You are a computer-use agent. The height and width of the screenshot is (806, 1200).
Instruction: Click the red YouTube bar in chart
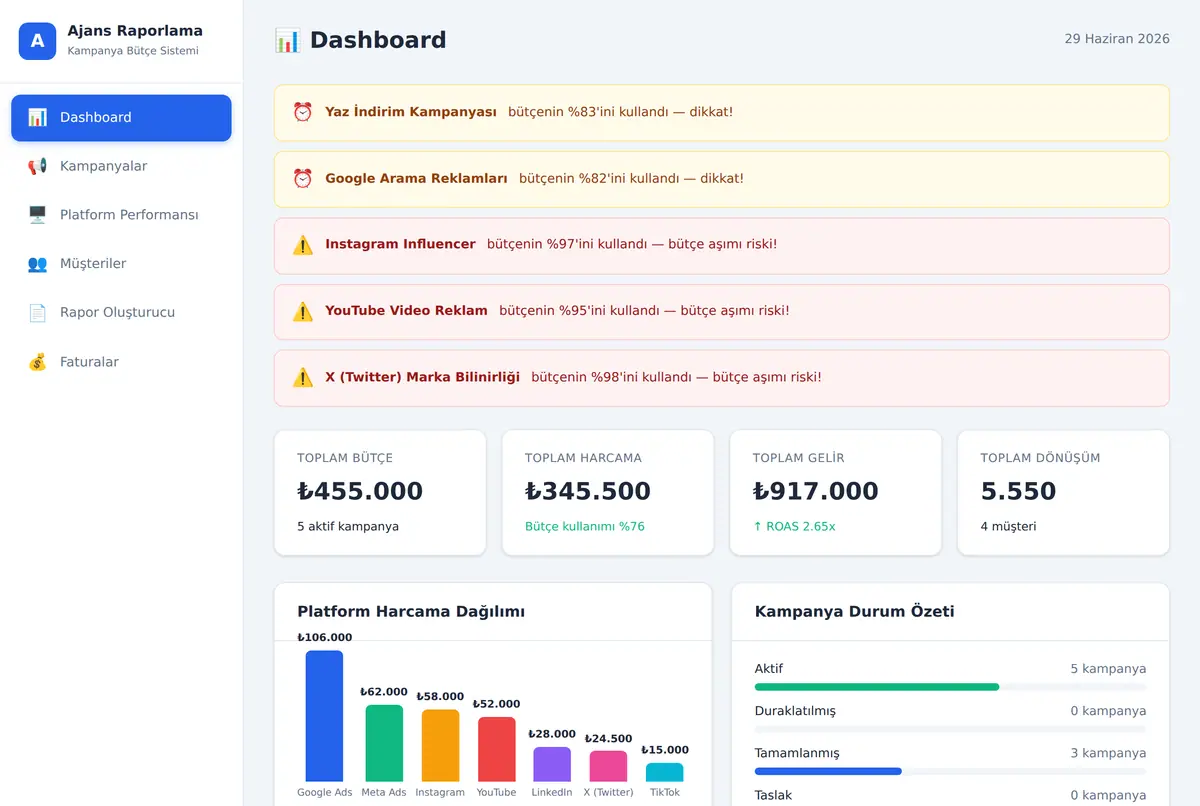[x=497, y=749]
